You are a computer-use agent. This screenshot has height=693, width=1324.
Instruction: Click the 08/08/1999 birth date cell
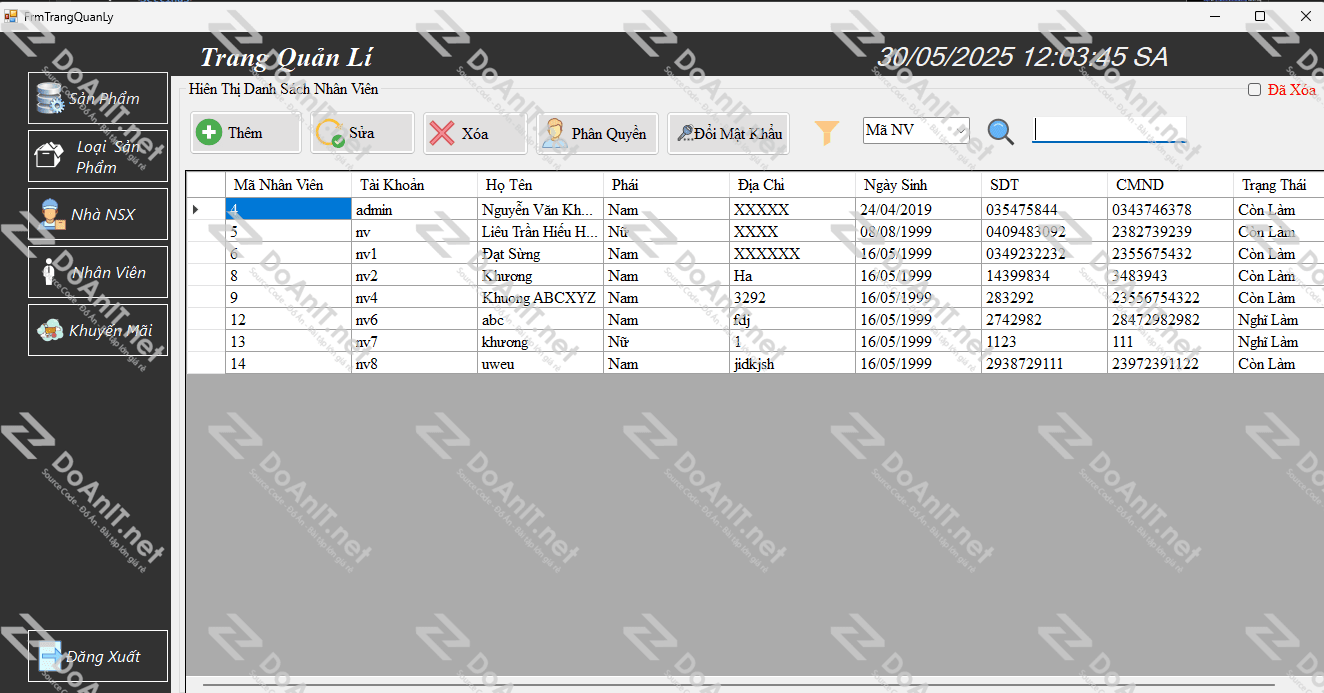(918, 232)
